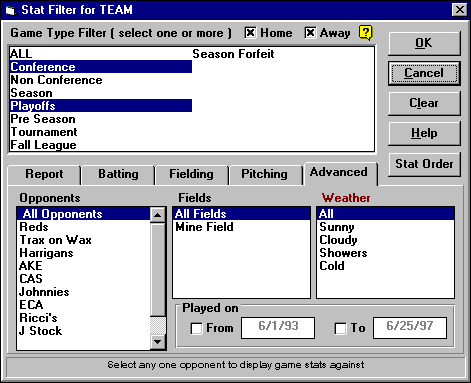The image size is (471, 383).
Task: Select All in Weather list
Action: [385, 214]
